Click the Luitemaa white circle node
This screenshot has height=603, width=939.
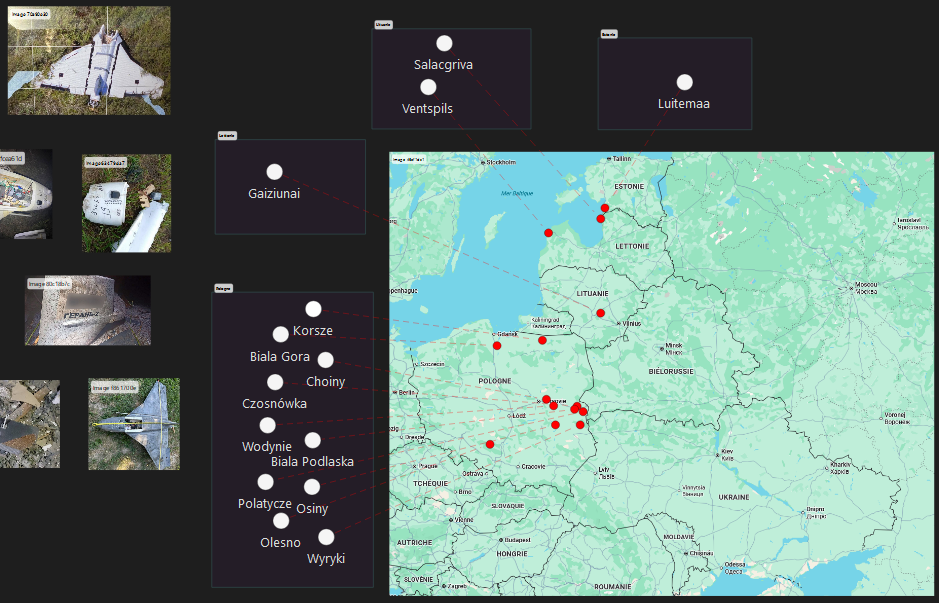click(x=685, y=82)
